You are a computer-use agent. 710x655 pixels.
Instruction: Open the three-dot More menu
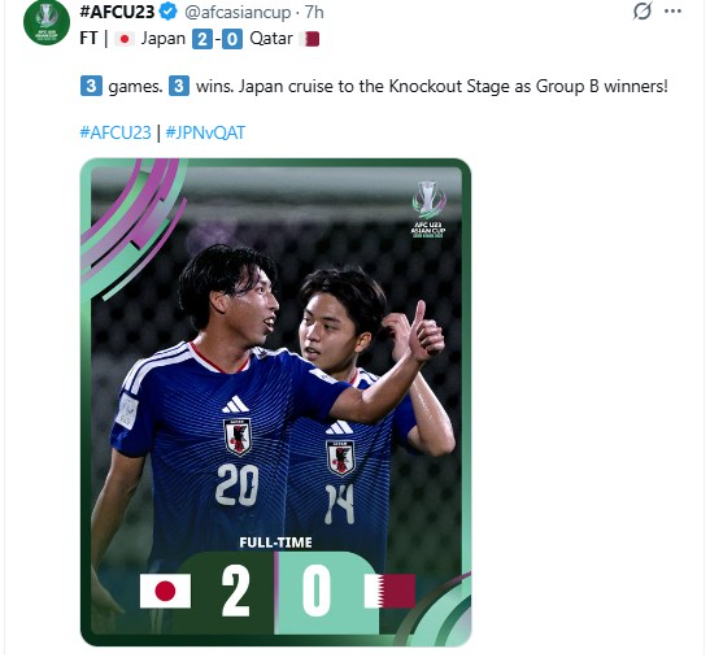pos(673,12)
